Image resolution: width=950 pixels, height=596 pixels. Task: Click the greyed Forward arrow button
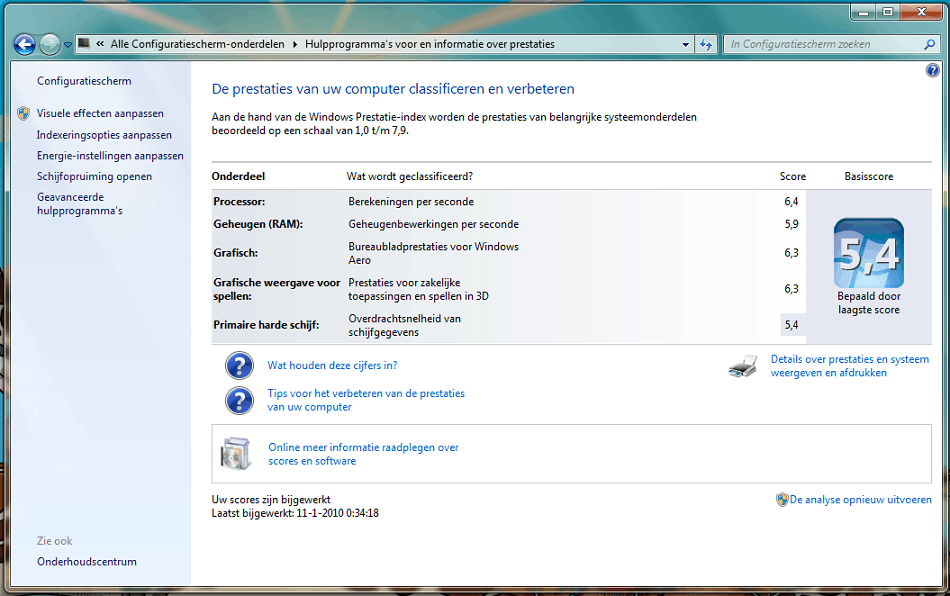click(x=50, y=44)
